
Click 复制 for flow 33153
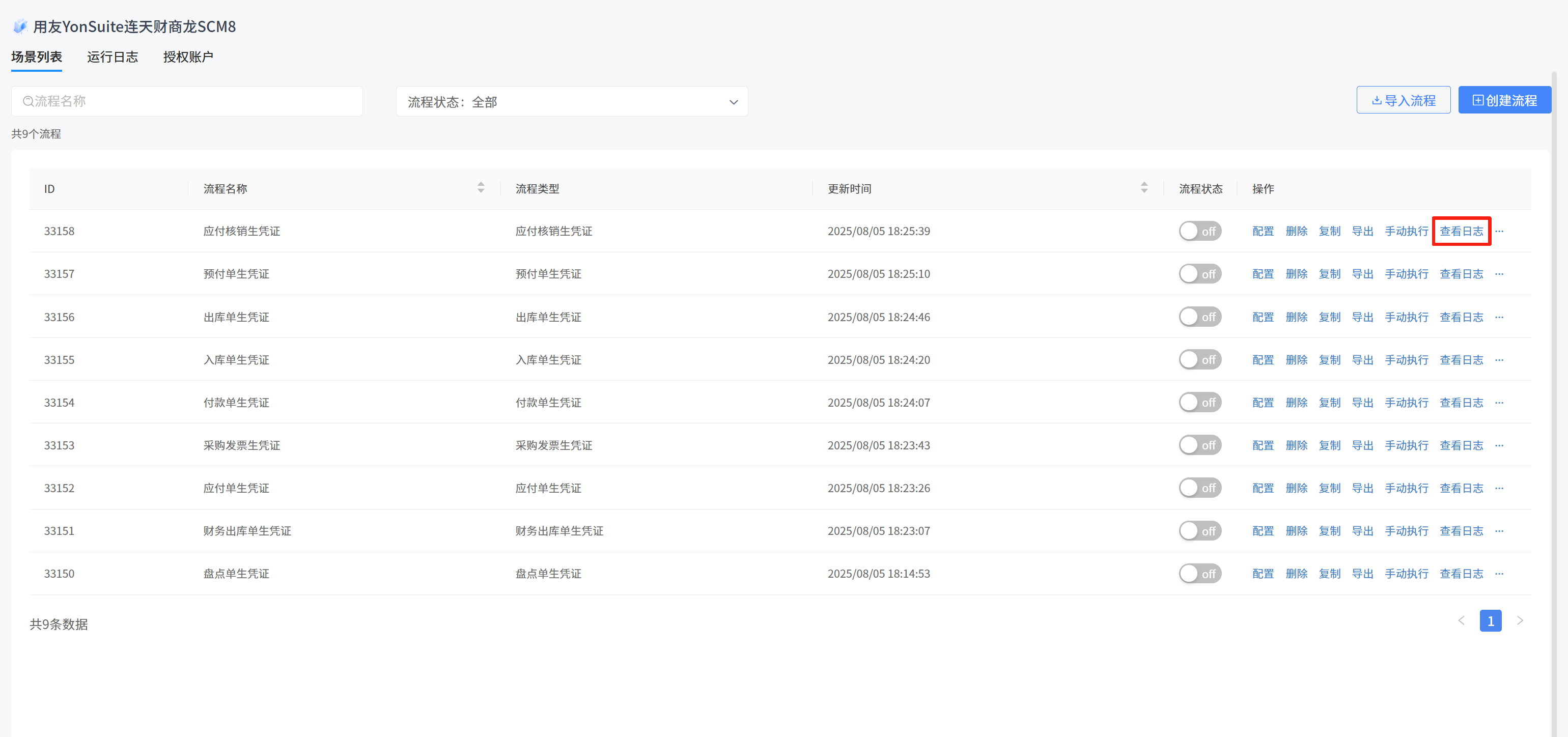1329,445
